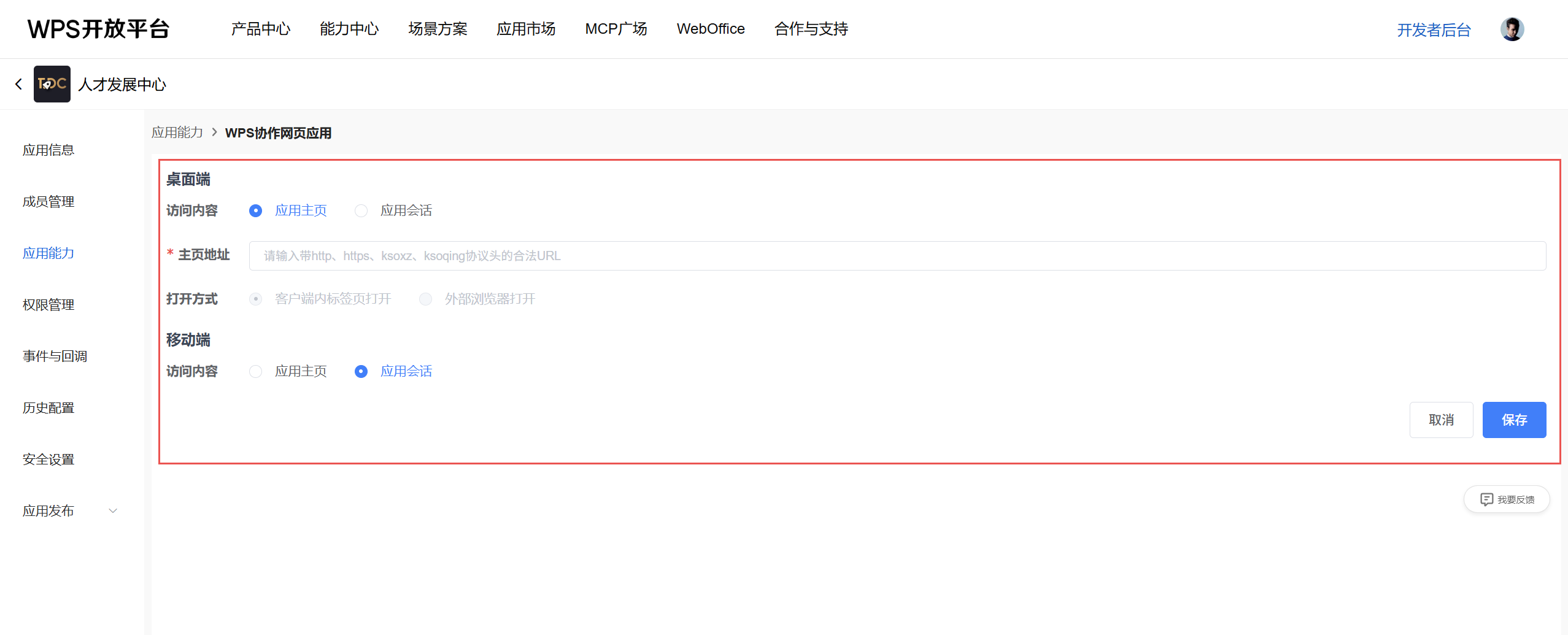Image resolution: width=1568 pixels, height=635 pixels.
Task: Go to MCP广场 in top navigation
Action: (616, 29)
